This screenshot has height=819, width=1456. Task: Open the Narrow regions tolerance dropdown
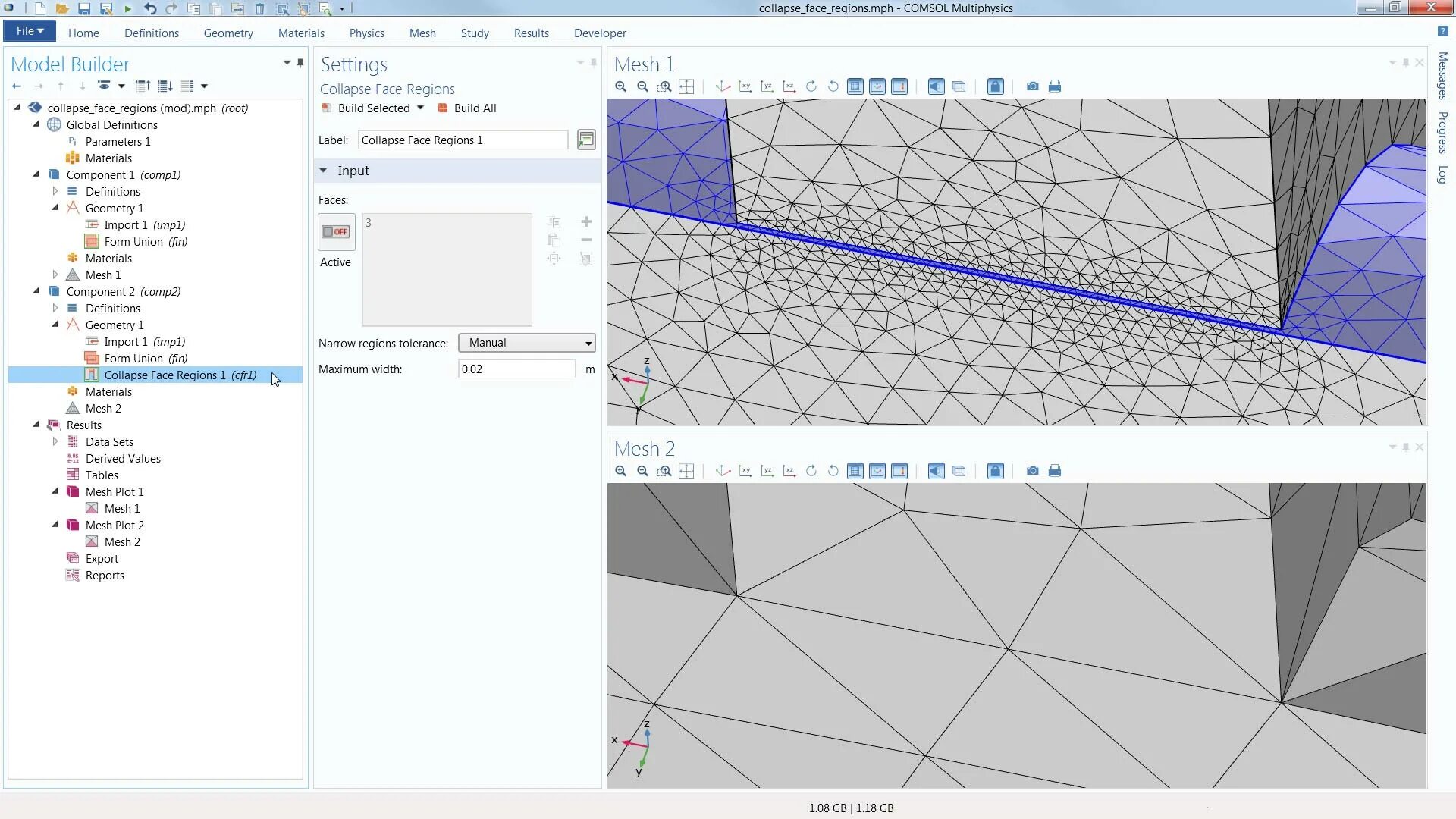[526, 343]
